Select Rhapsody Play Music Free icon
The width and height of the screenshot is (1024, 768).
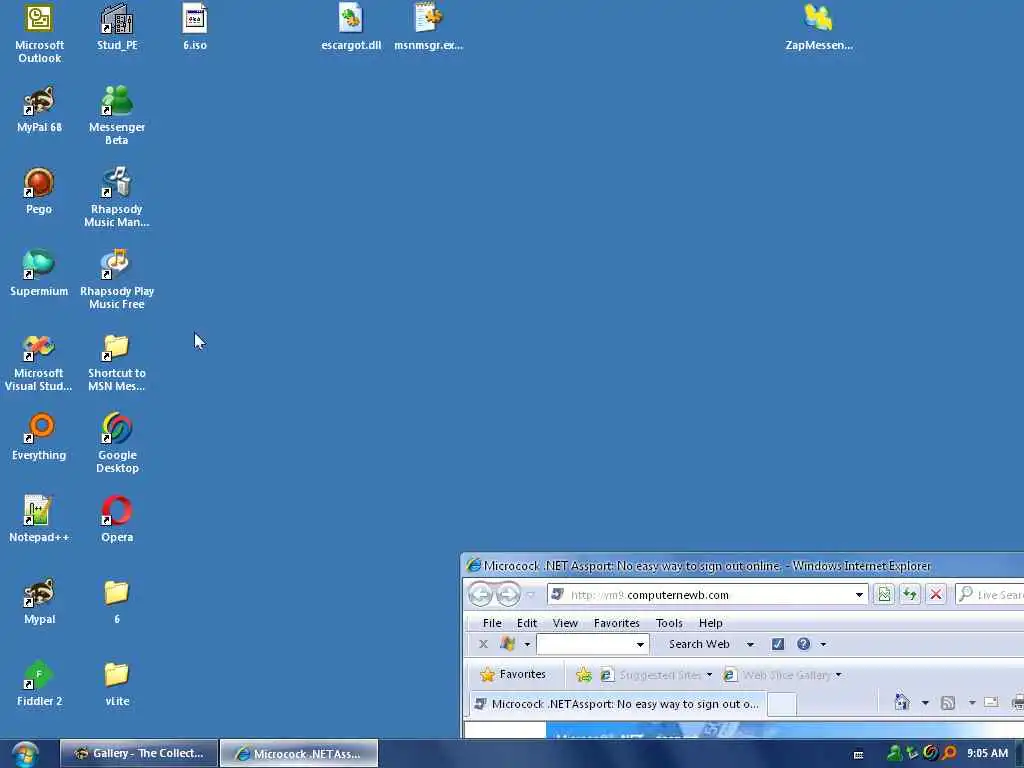pyautogui.click(x=117, y=280)
